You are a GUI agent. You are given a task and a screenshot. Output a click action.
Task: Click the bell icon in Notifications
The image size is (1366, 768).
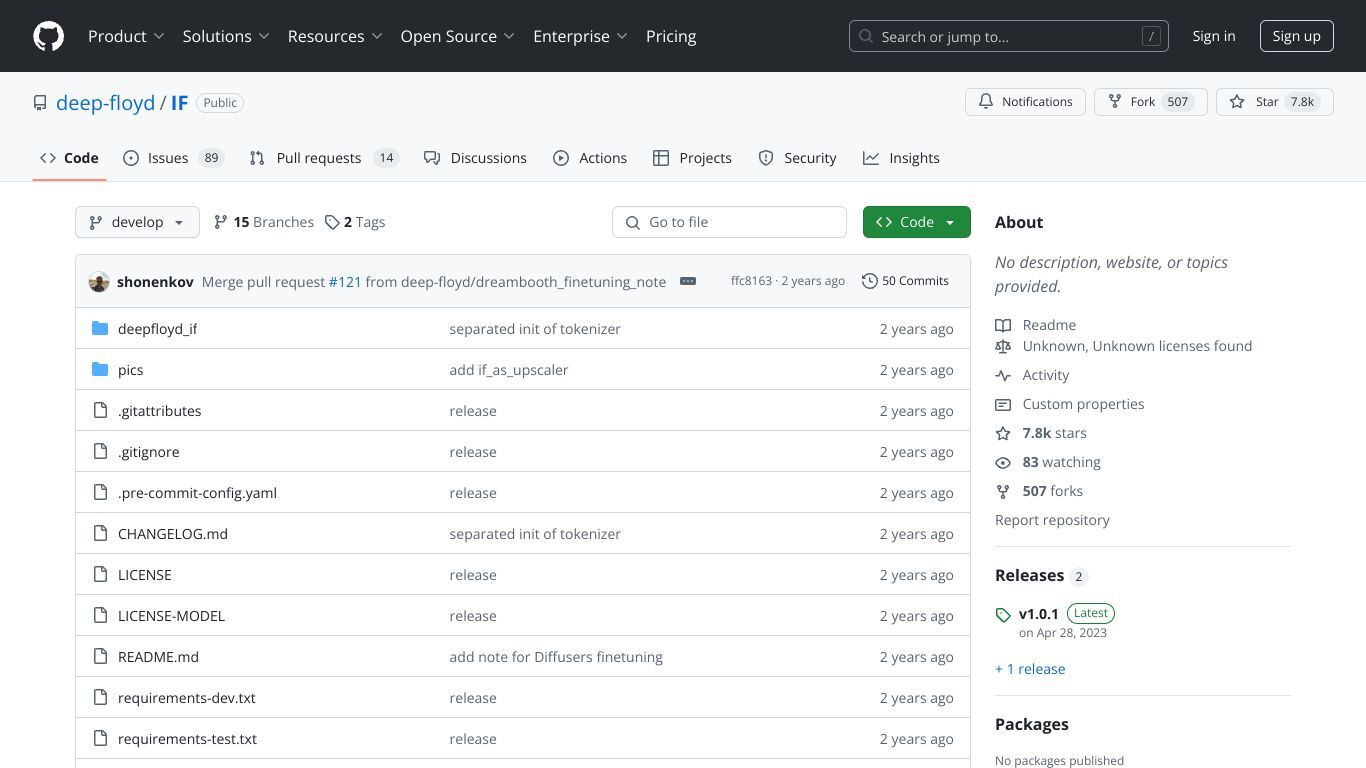(x=986, y=102)
